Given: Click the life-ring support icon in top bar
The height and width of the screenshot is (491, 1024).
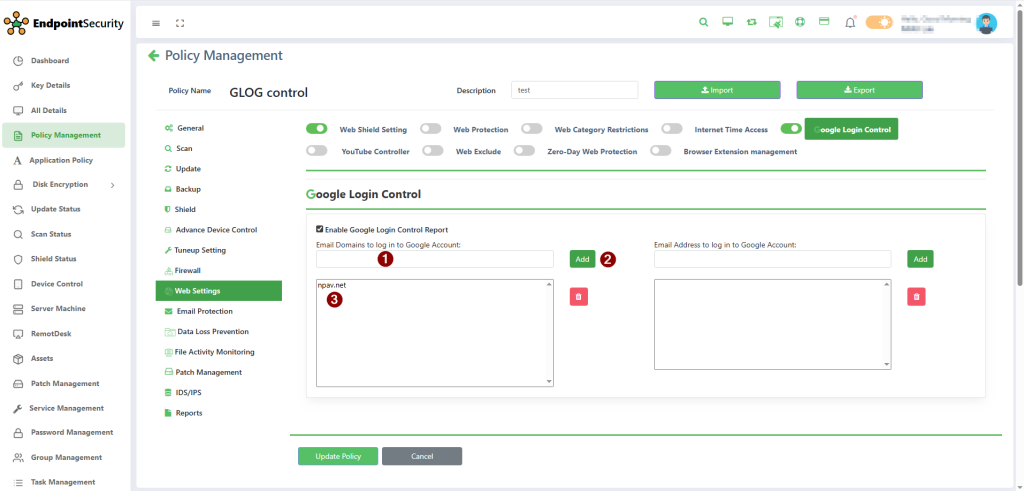Looking at the screenshot, I should click(x=800, y=22).
